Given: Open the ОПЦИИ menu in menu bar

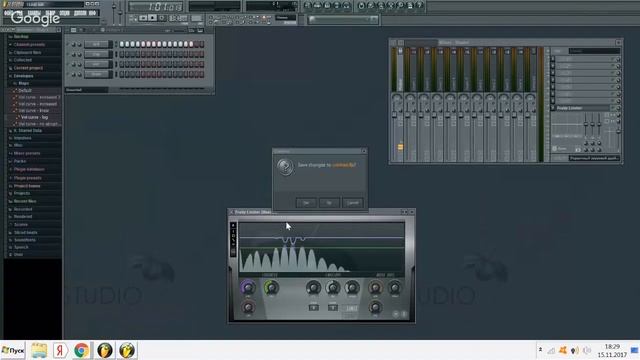Looking at the screenshot, I should 65,13.
